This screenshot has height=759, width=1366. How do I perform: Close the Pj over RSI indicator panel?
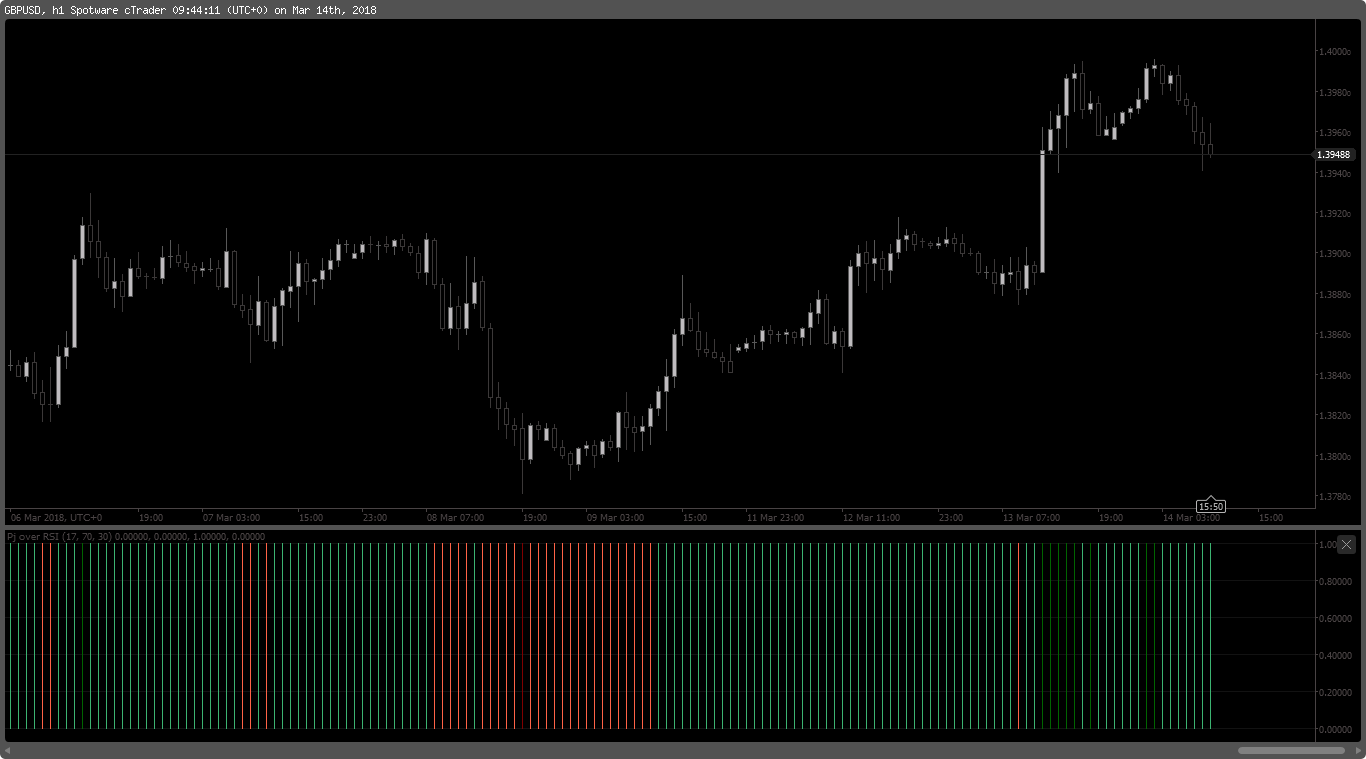(1346, 545)
